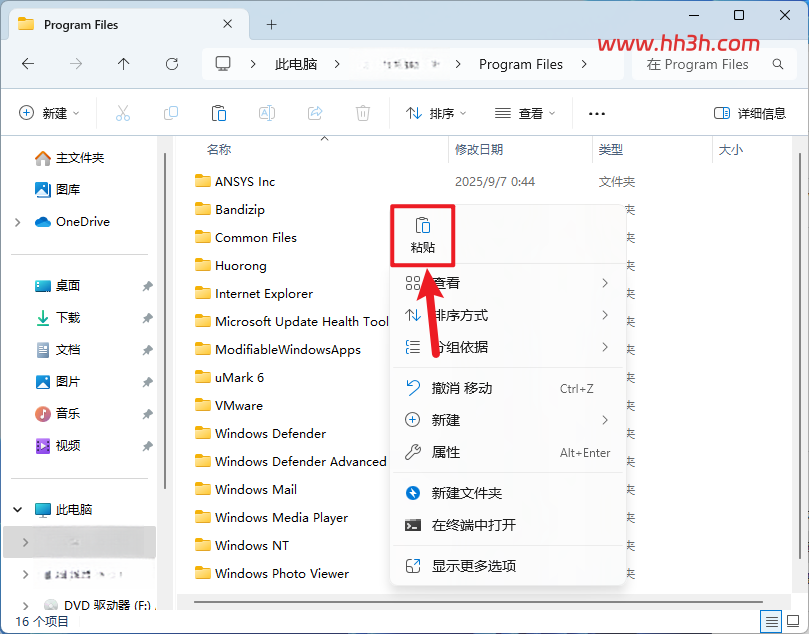
Task: Open 视频 in the sidebar
Action: click(x=57, y=446)
